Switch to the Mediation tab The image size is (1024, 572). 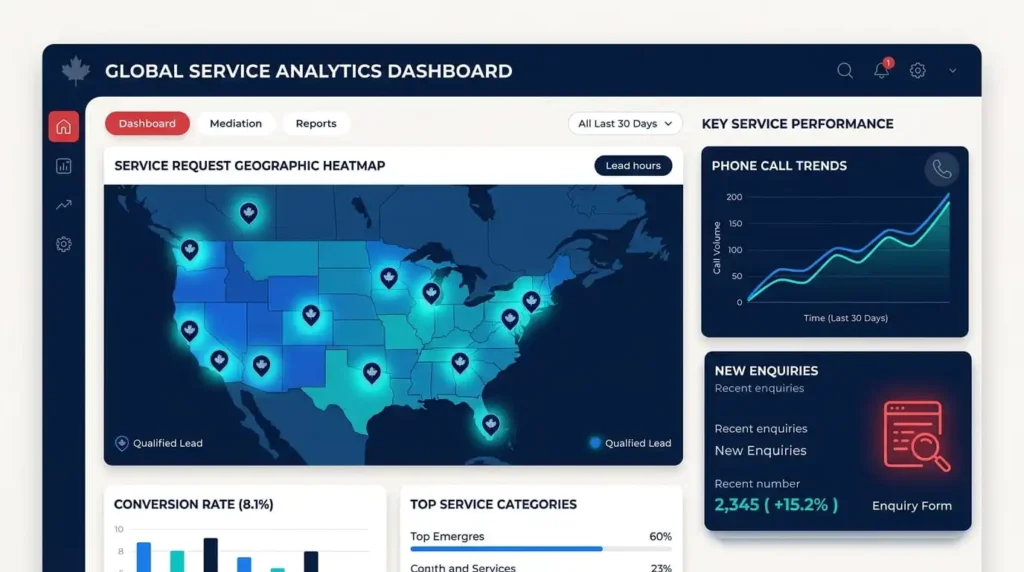point(236,123)
